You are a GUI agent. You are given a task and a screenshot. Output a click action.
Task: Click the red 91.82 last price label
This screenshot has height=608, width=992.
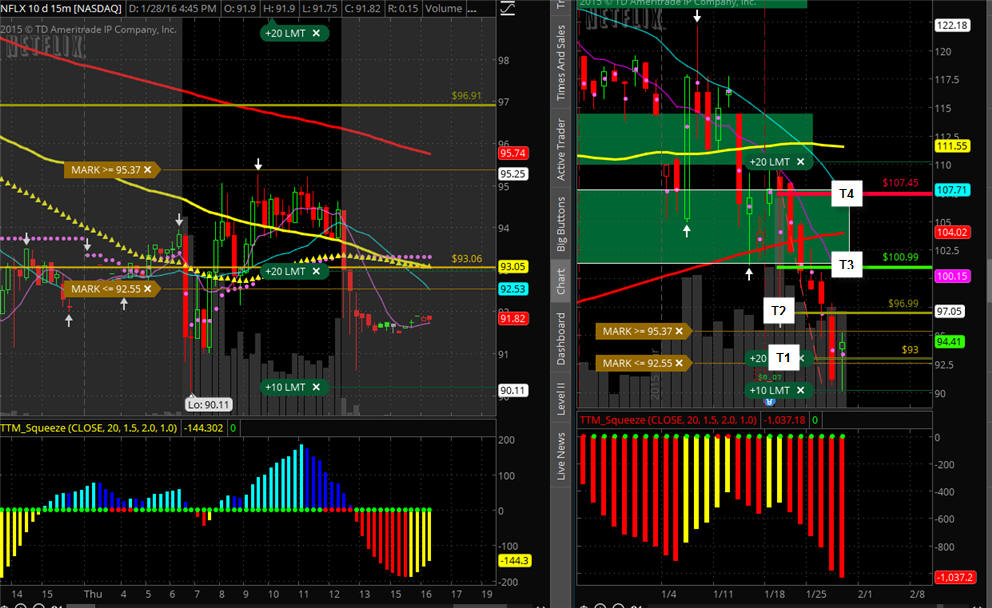513,319
